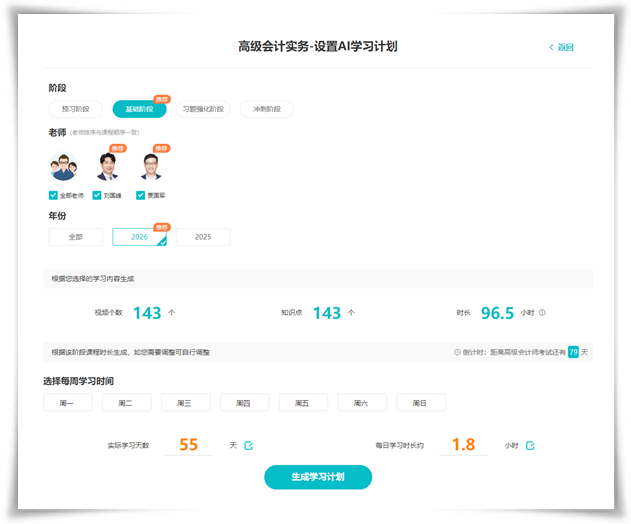The image size is (631, 524).
Task: Click teacher 贾国军's avatar photo
Action: tap(152, 167)
